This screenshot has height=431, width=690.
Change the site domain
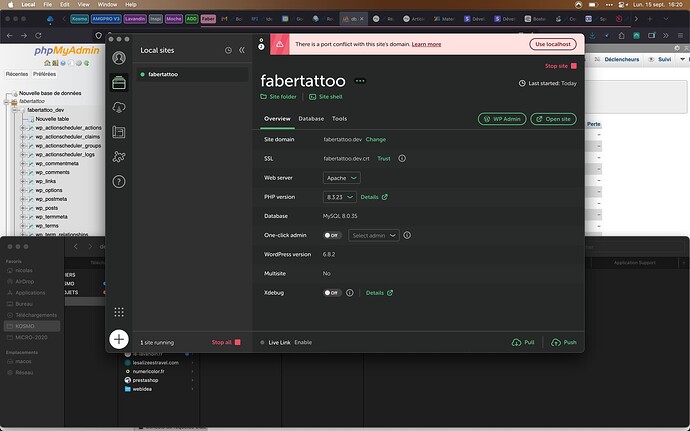[x=375, y=139]
